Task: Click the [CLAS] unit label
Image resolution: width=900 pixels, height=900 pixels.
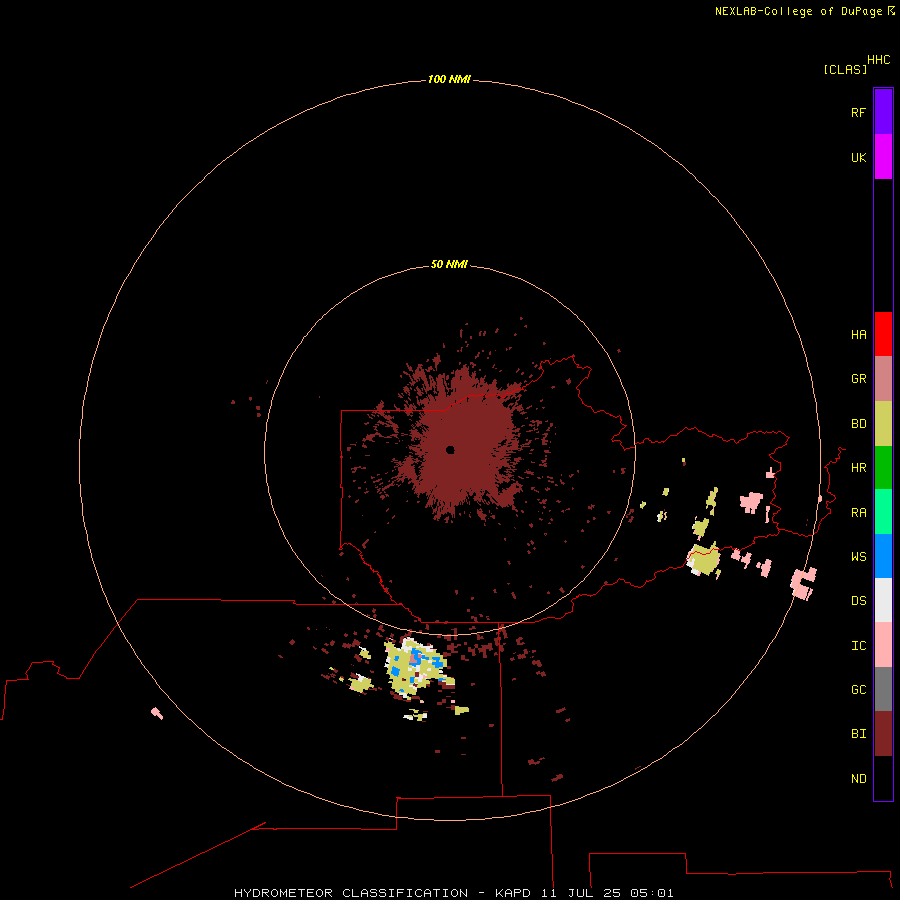Action: 845,69
